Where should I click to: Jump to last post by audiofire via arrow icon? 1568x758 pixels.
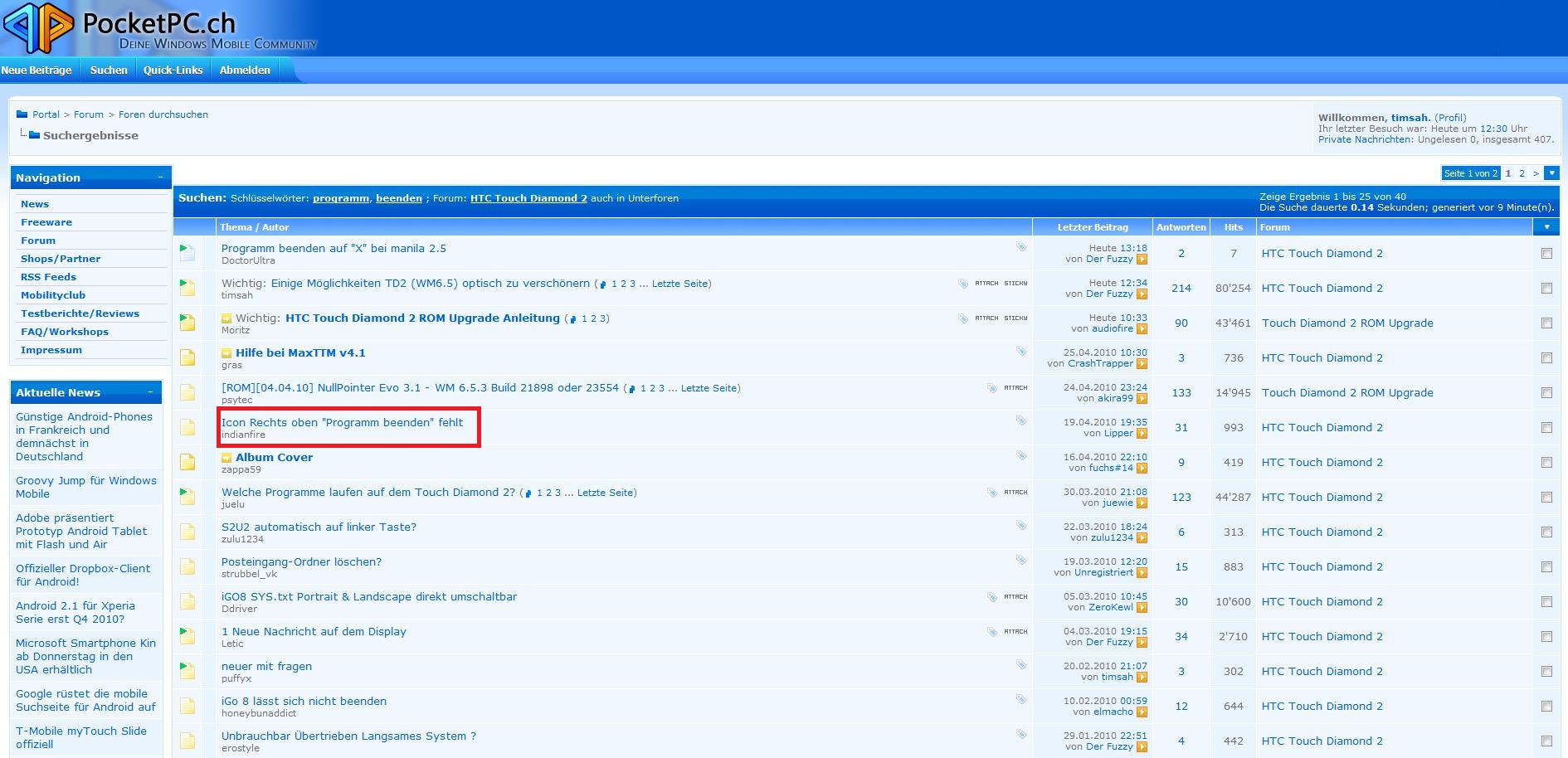click(x=1142, y=329)
